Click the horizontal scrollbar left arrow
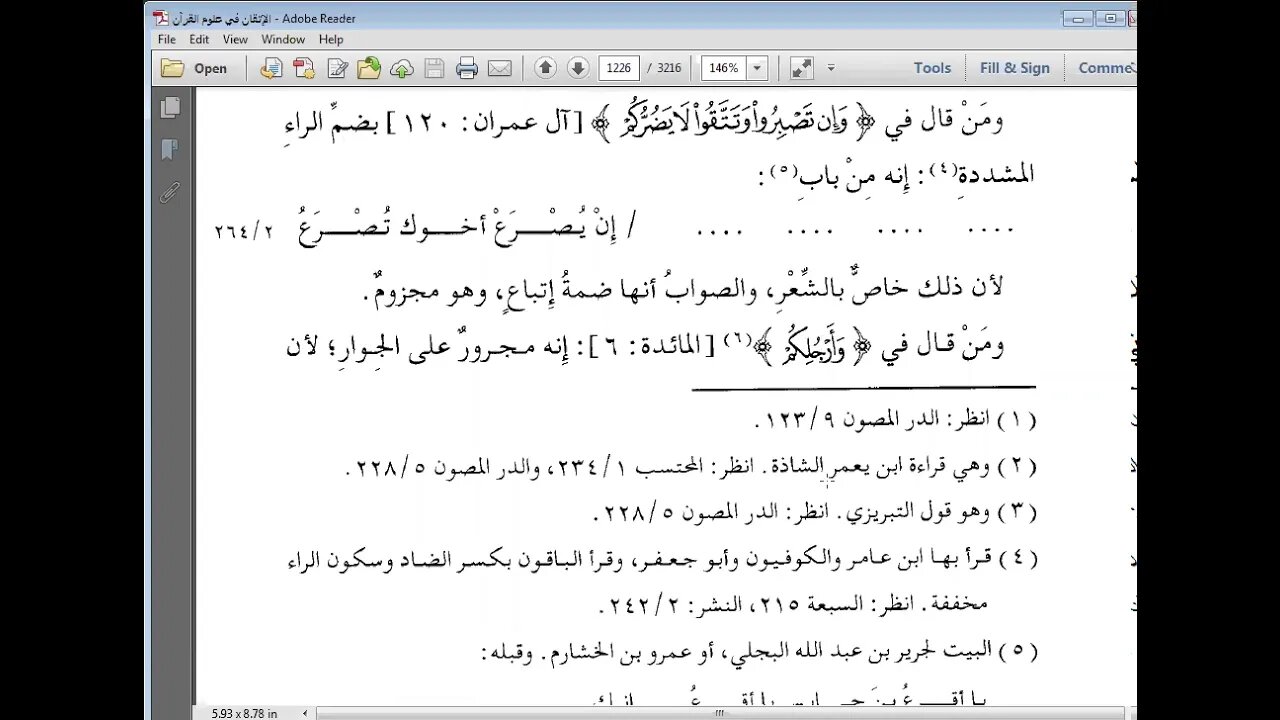The width and height of the screenshot is (1280, 720). pos(305,713)
